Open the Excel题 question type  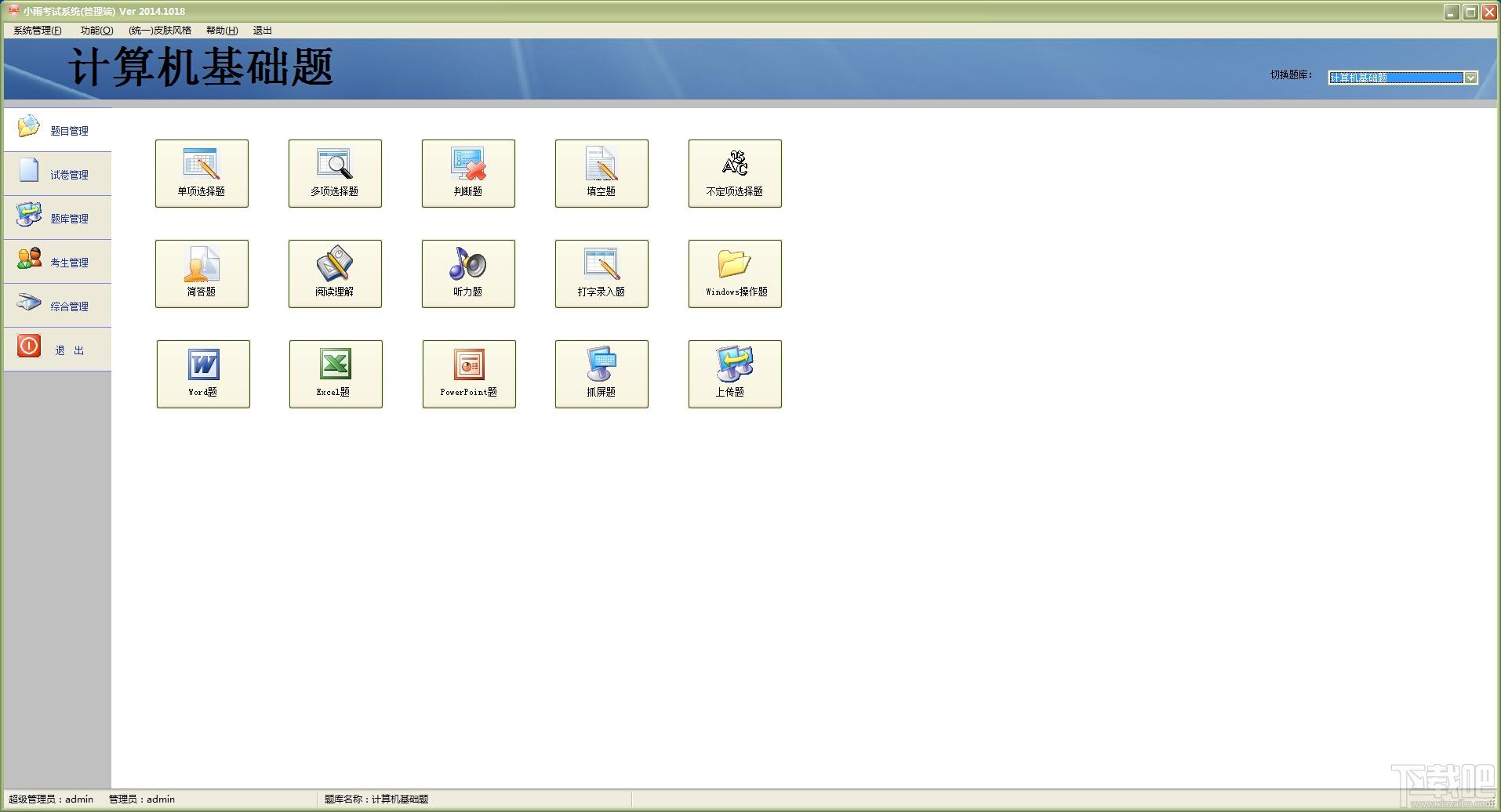pos(336,374)
